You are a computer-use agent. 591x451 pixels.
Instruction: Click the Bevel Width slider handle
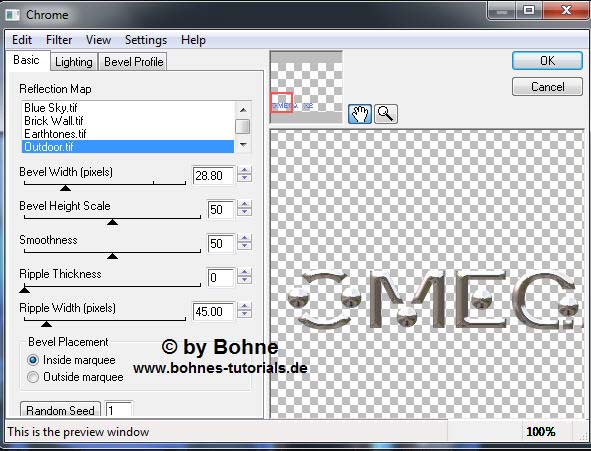tap(66, 187)
